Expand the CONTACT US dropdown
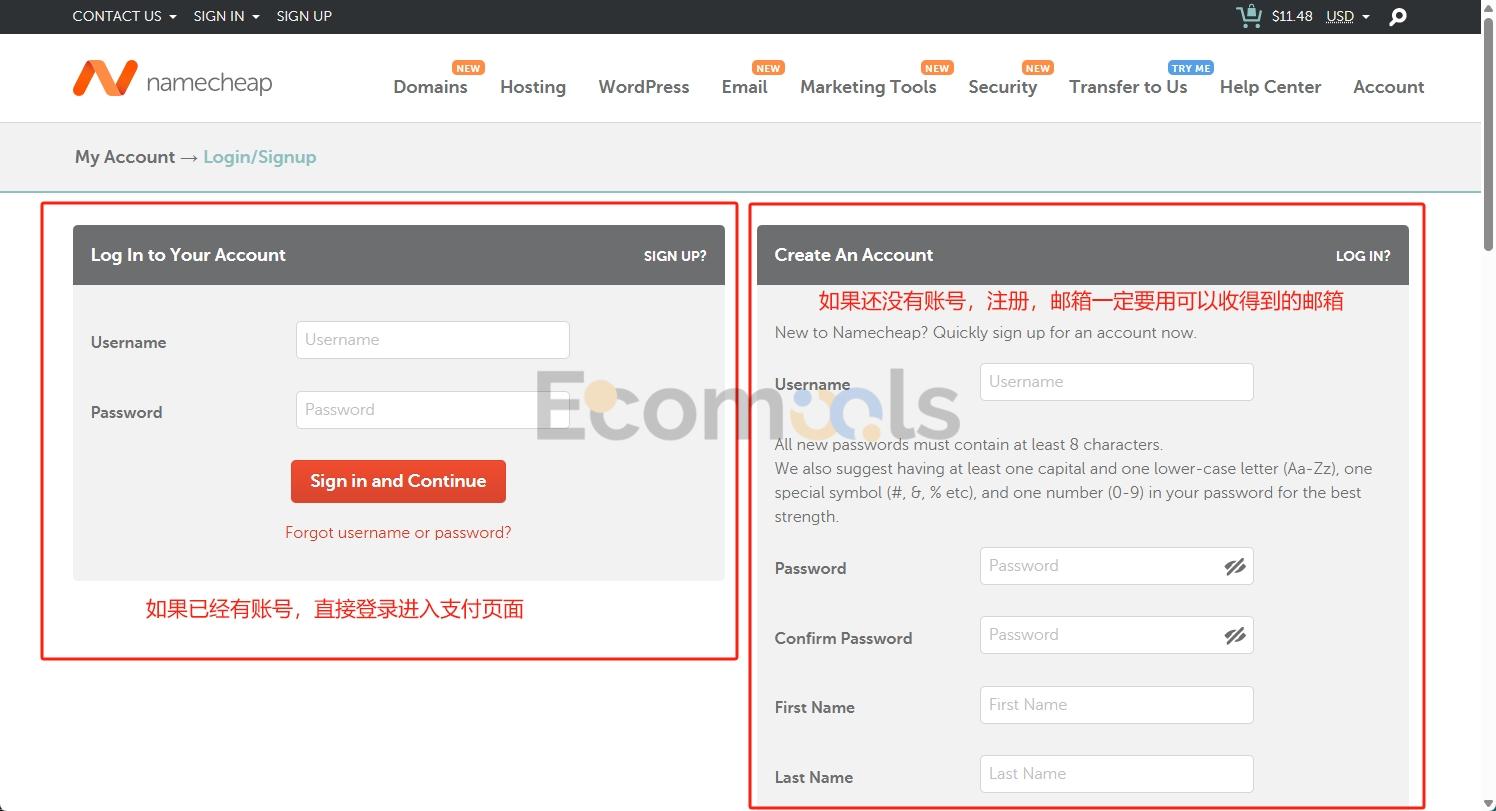The width and height of the screenshot is (1496, 811). click(124, 16)
